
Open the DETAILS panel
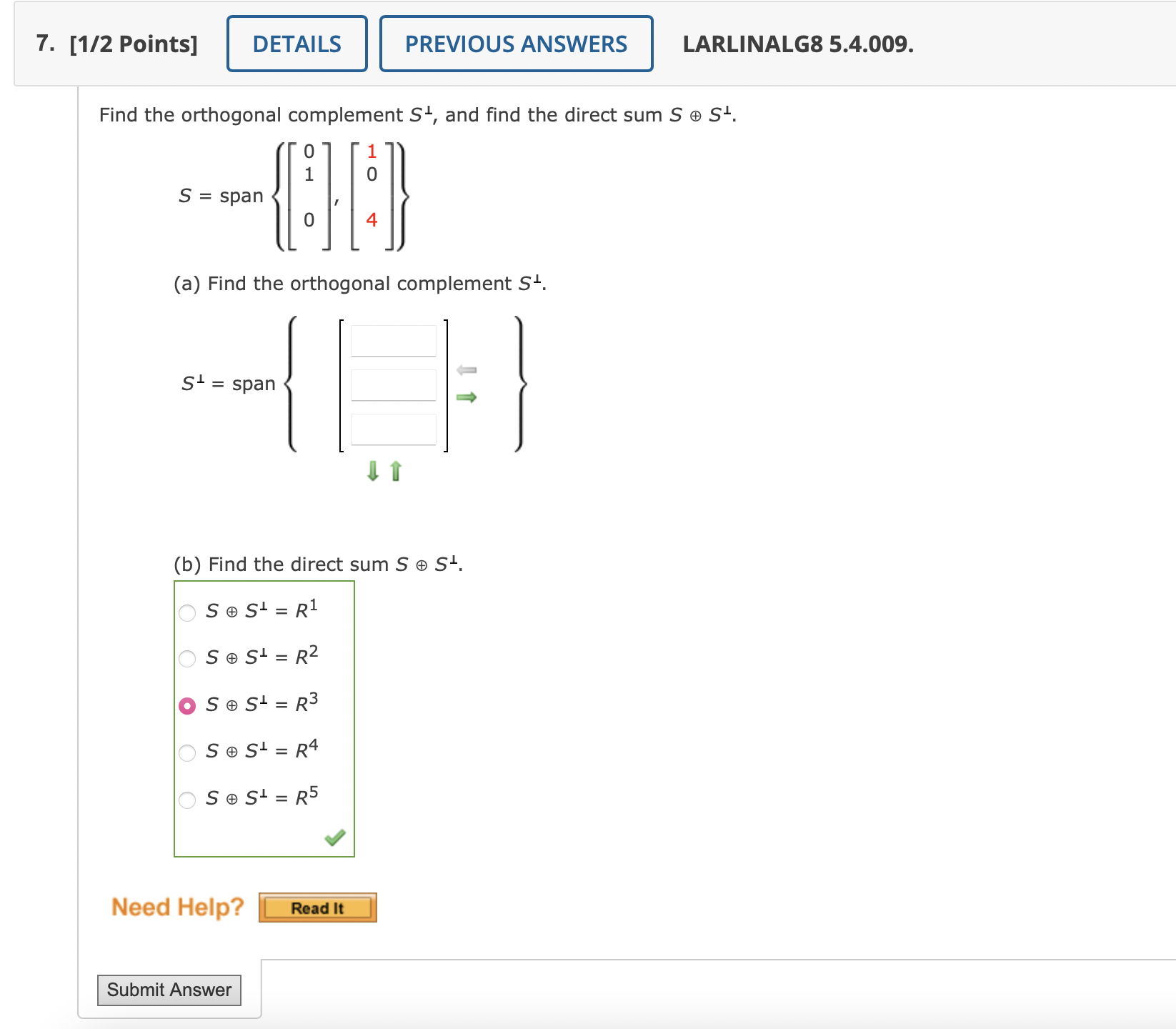point(297,44)
